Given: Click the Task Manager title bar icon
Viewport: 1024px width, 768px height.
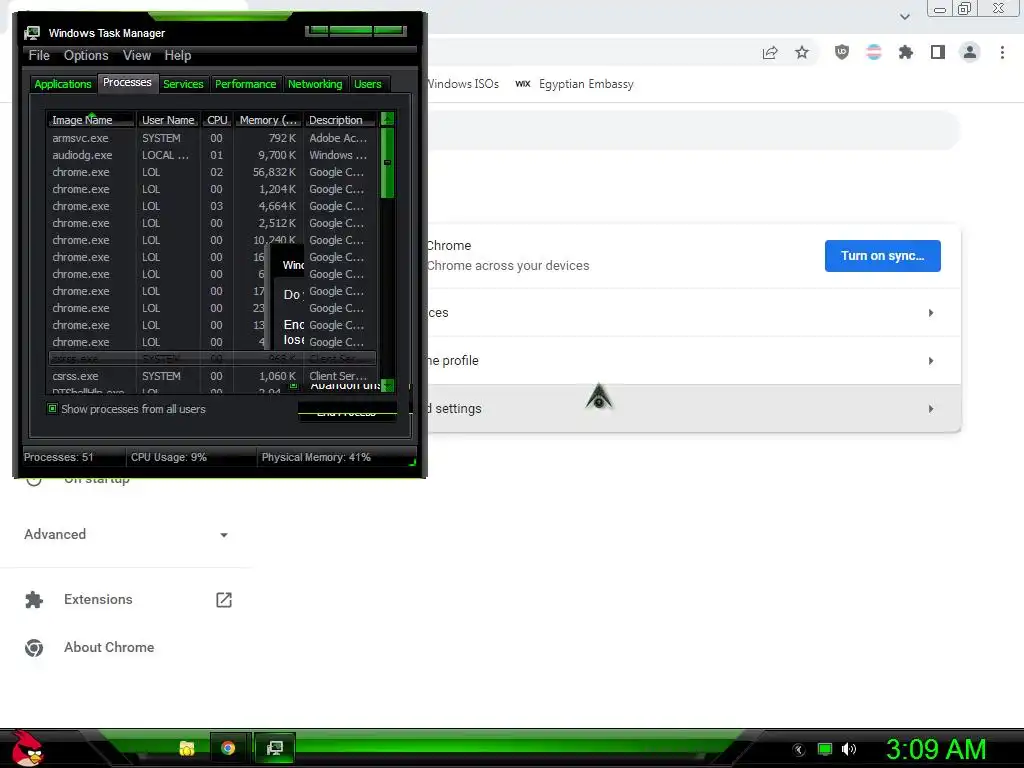Looking at the screenshot, I should pos(32,33).
